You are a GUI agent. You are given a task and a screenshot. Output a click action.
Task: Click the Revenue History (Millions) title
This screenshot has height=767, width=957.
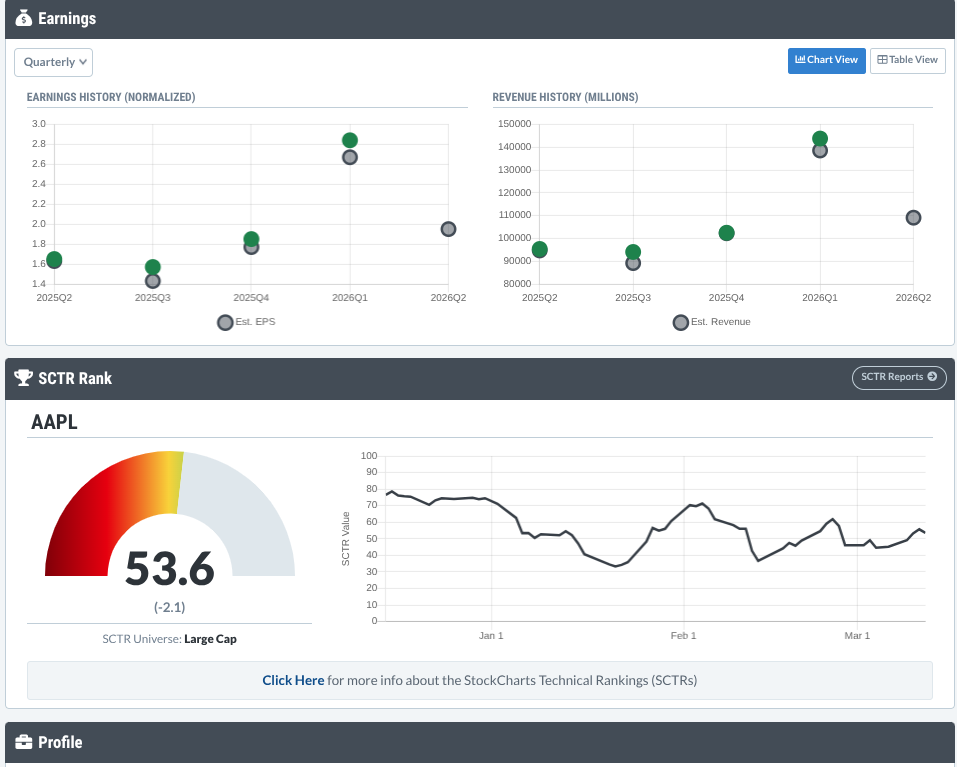[565, 97]
